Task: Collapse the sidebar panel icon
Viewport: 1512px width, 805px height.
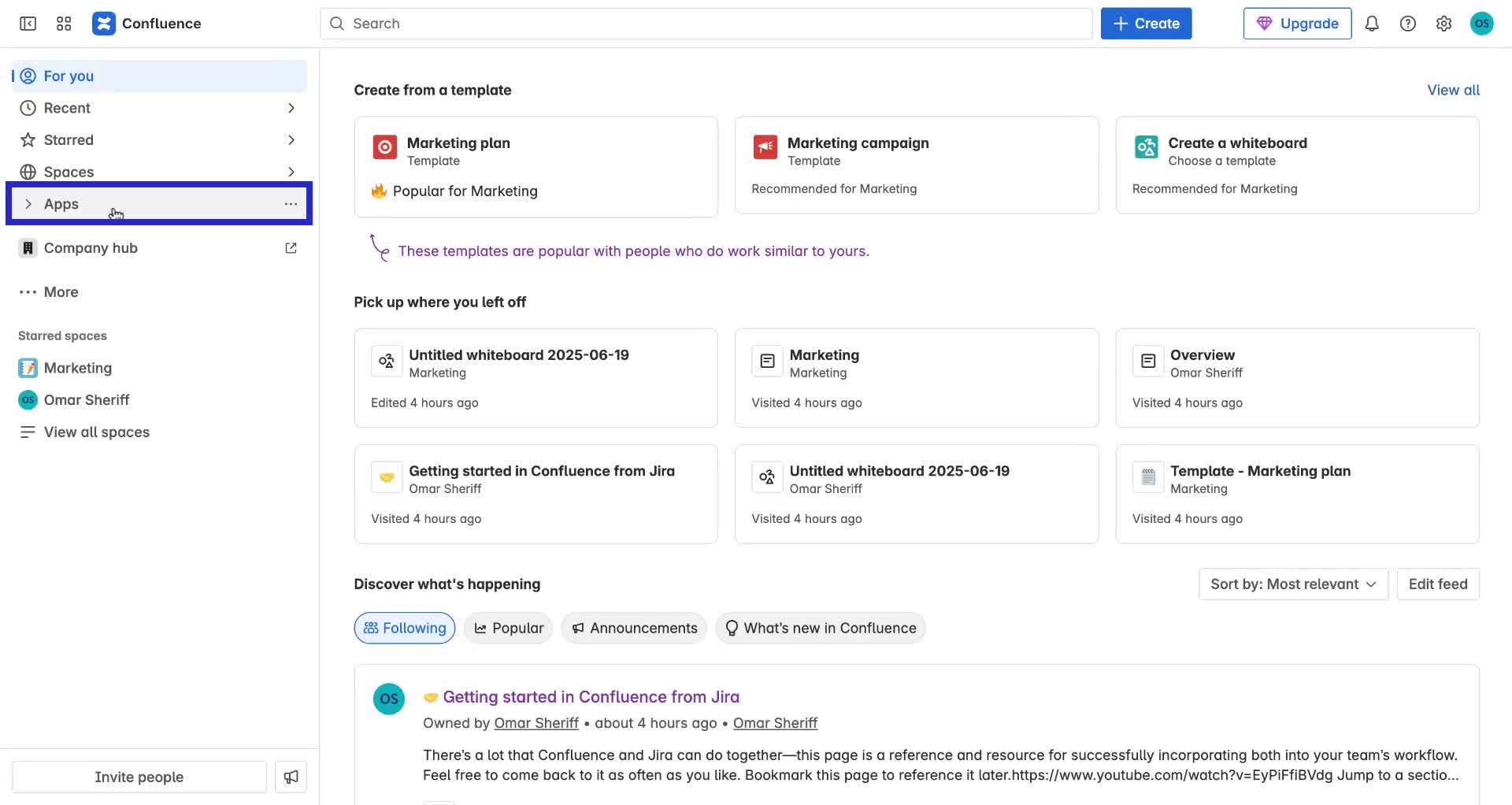Action: coord(27,24)
